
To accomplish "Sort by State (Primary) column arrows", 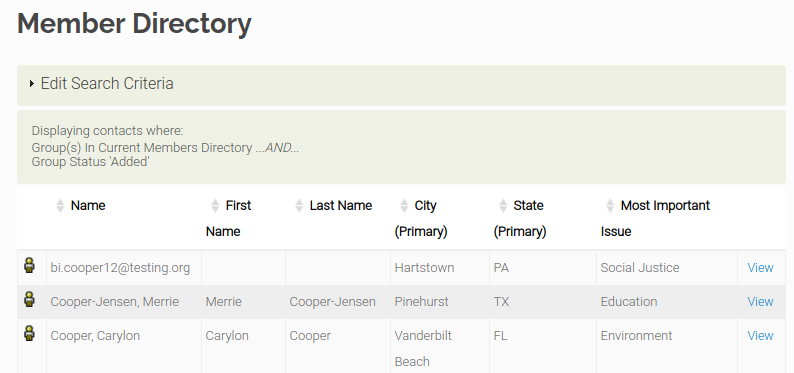I will [x=503, y=205].
